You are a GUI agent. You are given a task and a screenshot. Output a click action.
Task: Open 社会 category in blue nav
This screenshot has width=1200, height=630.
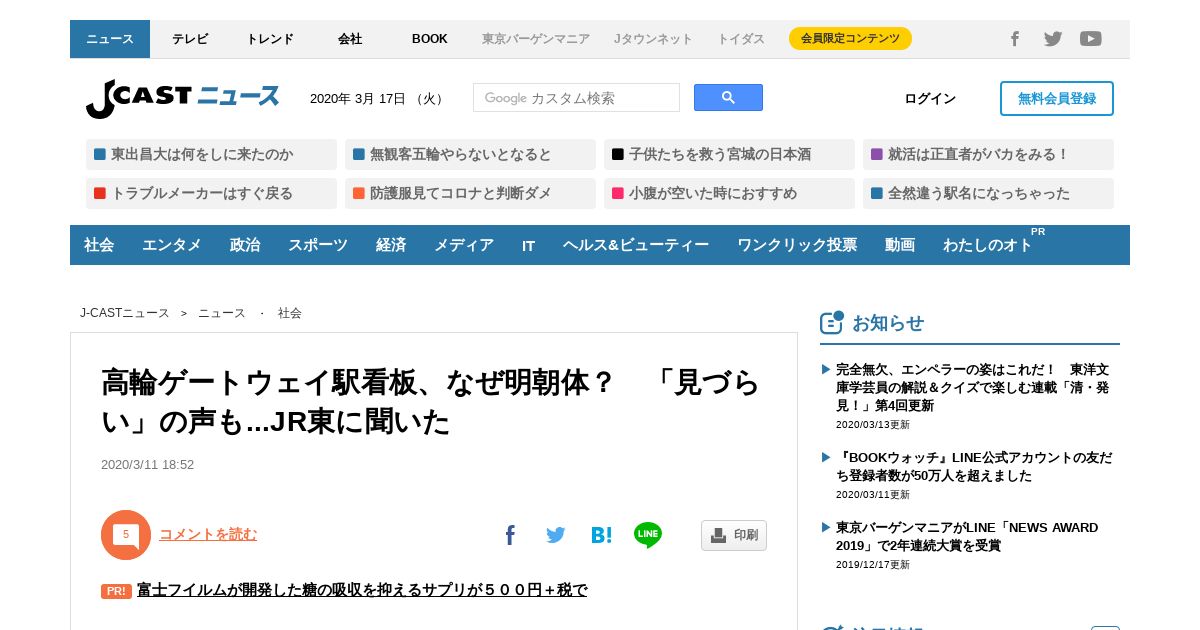(x=99, y=245)
